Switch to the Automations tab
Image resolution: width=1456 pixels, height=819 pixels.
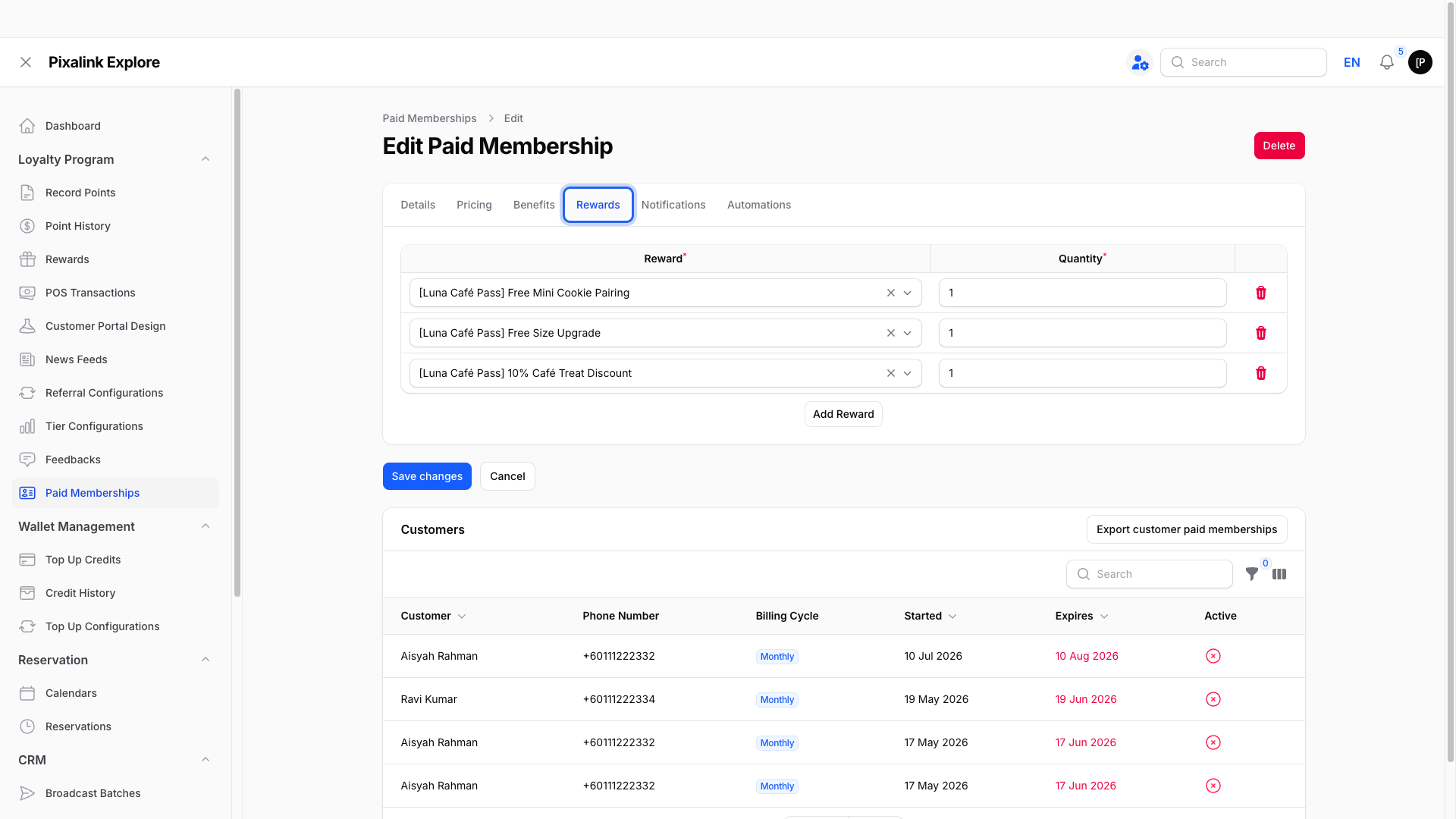point(759,205)
